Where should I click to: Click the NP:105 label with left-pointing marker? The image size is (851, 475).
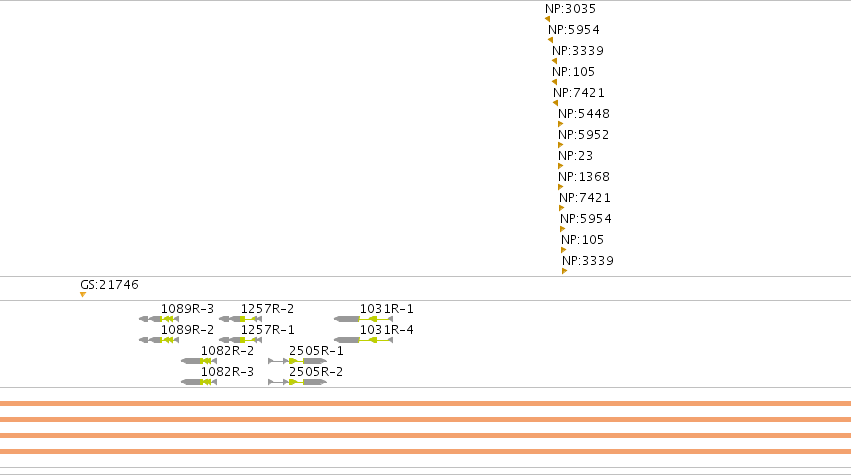point(574,72)
